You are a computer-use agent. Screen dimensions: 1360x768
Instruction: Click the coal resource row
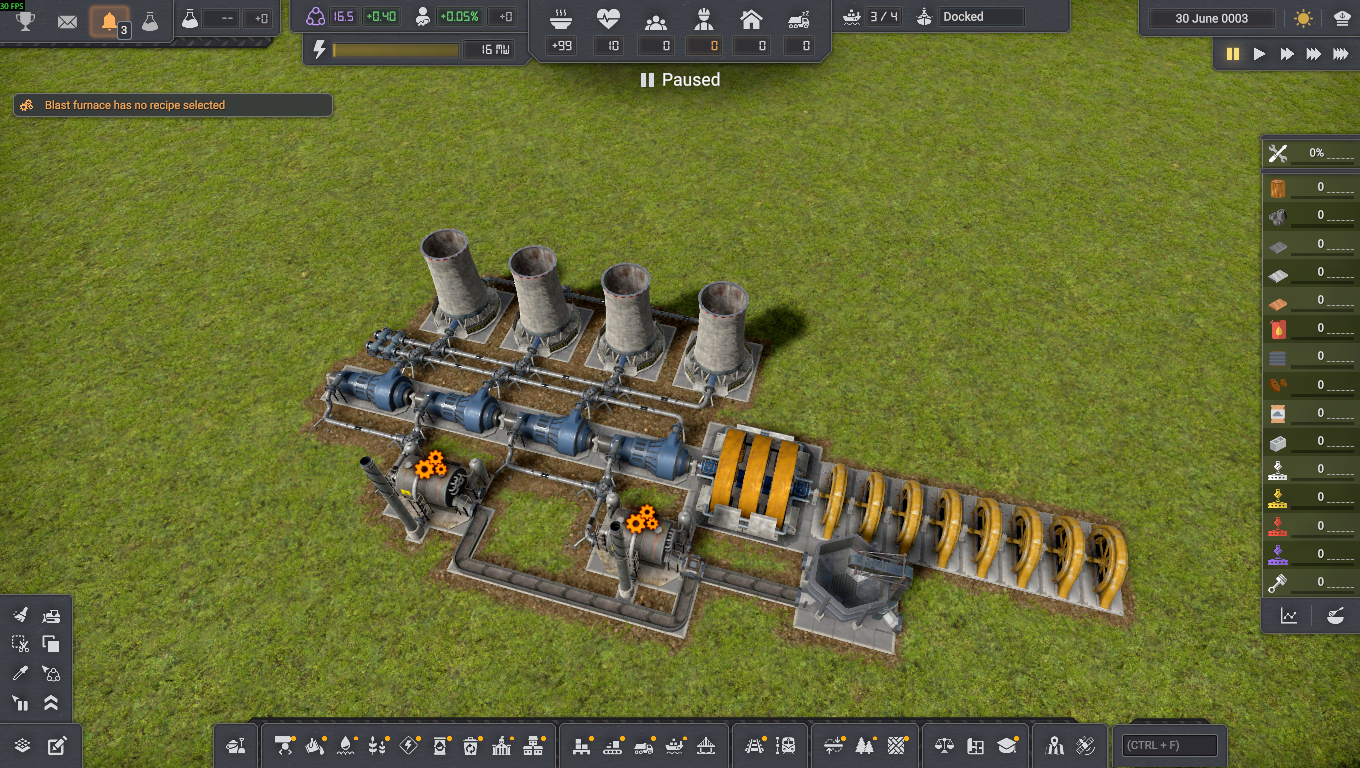pos(1311,215)
